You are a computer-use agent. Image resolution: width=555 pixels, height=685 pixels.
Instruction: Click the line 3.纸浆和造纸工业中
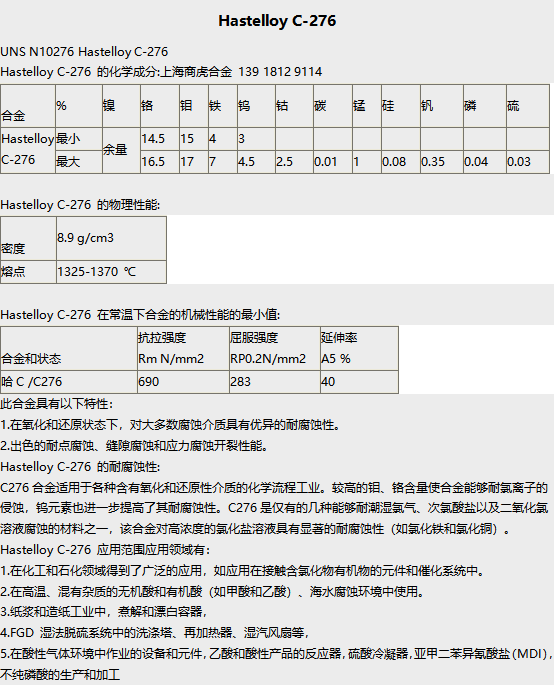104,612
